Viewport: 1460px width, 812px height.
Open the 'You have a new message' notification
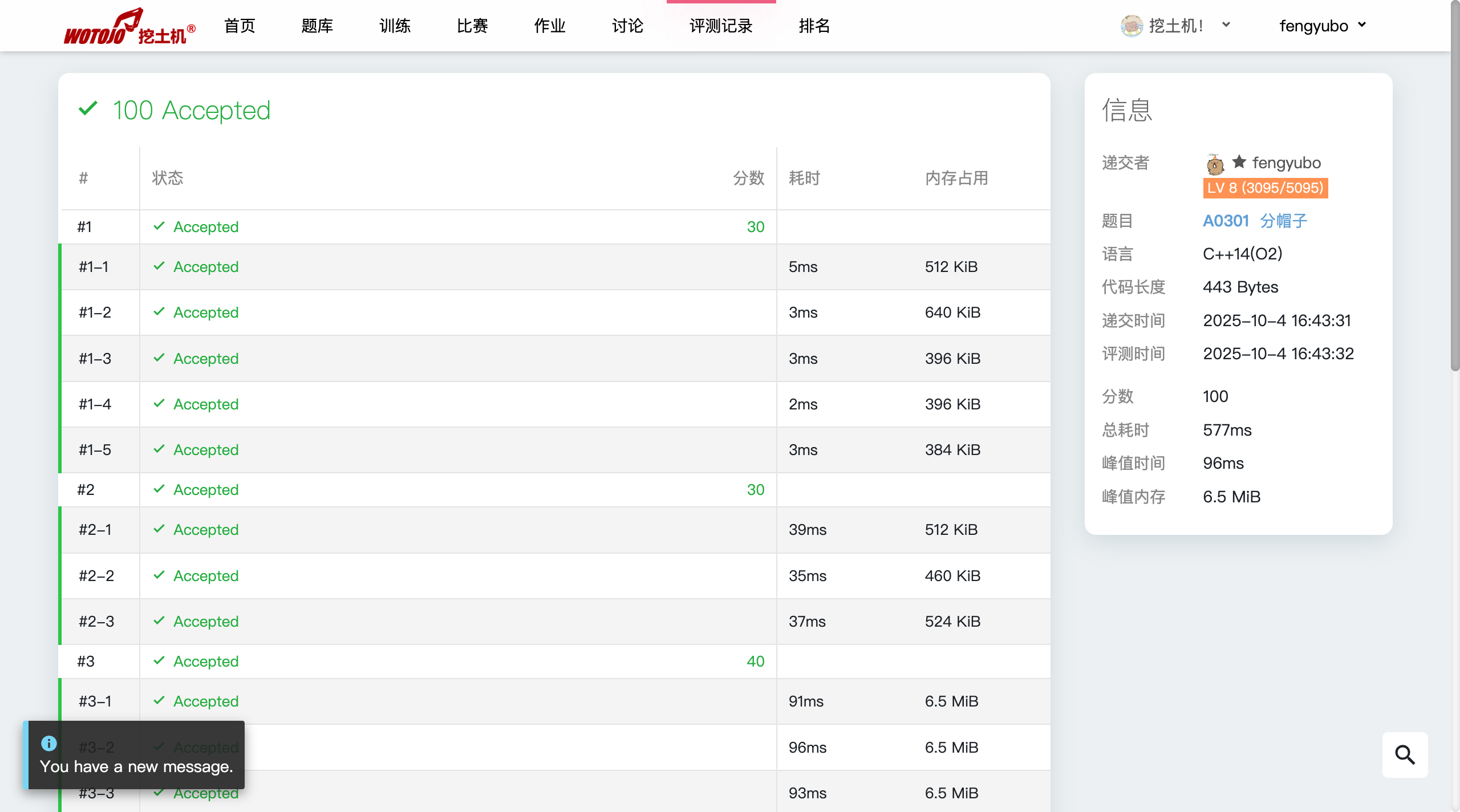(x=136, y=766)
